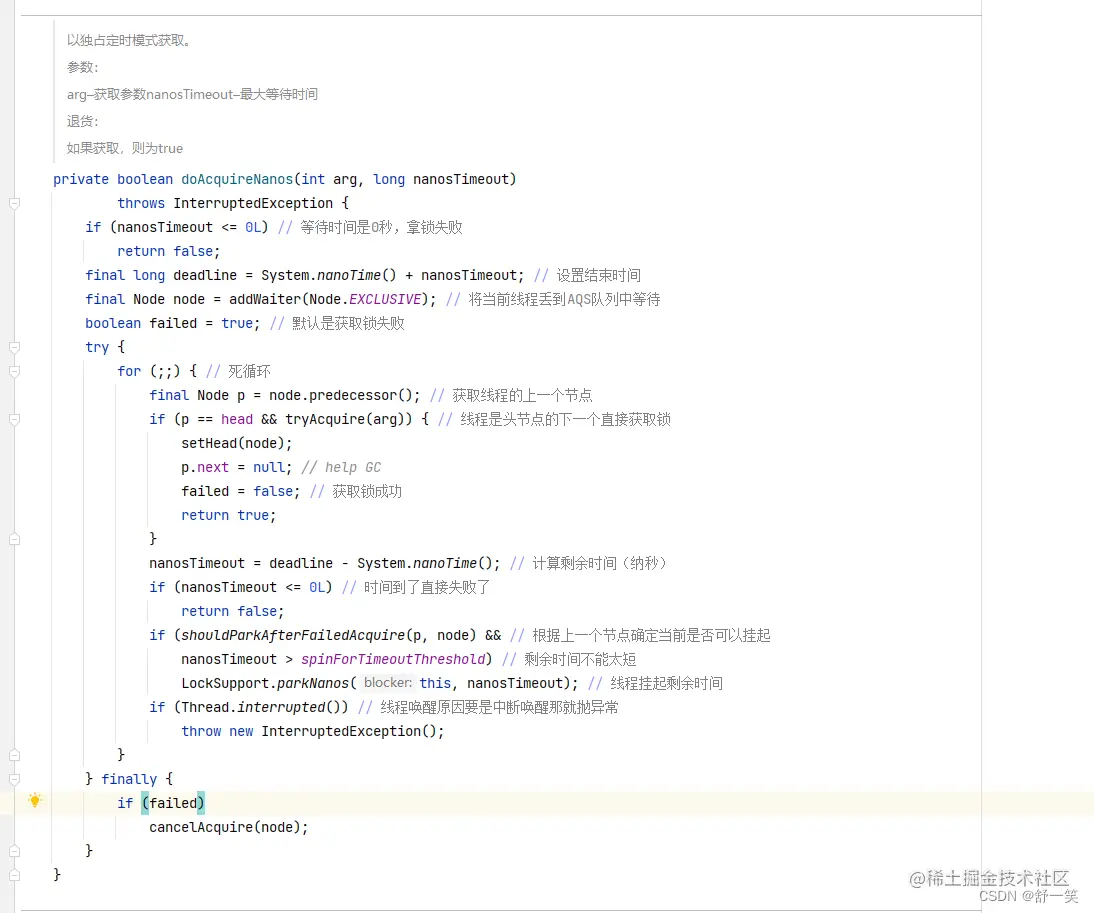Click spinForTimeoutThreshold field reference

click(393, 659)
